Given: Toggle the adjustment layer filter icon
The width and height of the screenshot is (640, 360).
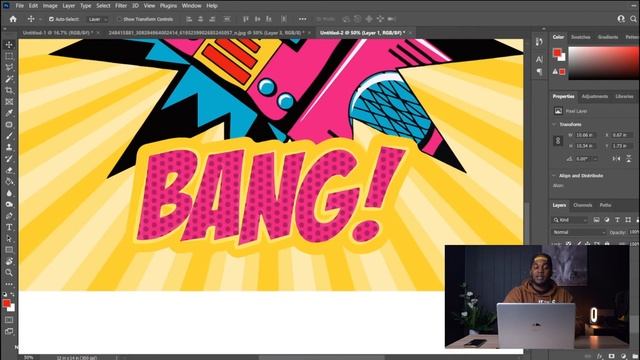Looking at the screenshot, I should click(x=607, y=220).
